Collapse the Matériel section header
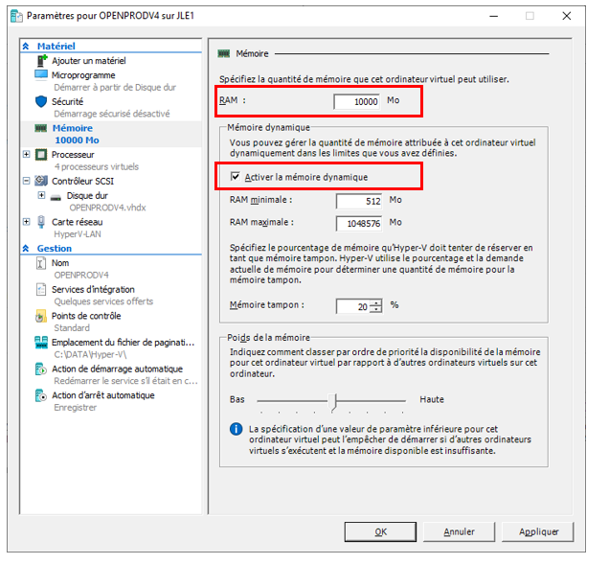 26,46
